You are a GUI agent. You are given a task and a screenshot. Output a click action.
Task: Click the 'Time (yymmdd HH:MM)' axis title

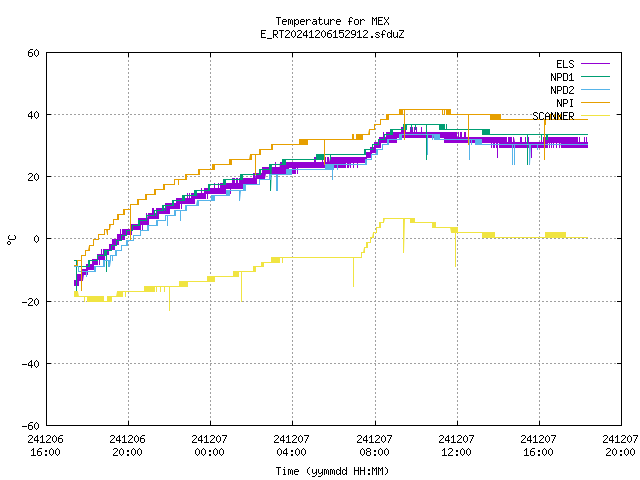332,471
